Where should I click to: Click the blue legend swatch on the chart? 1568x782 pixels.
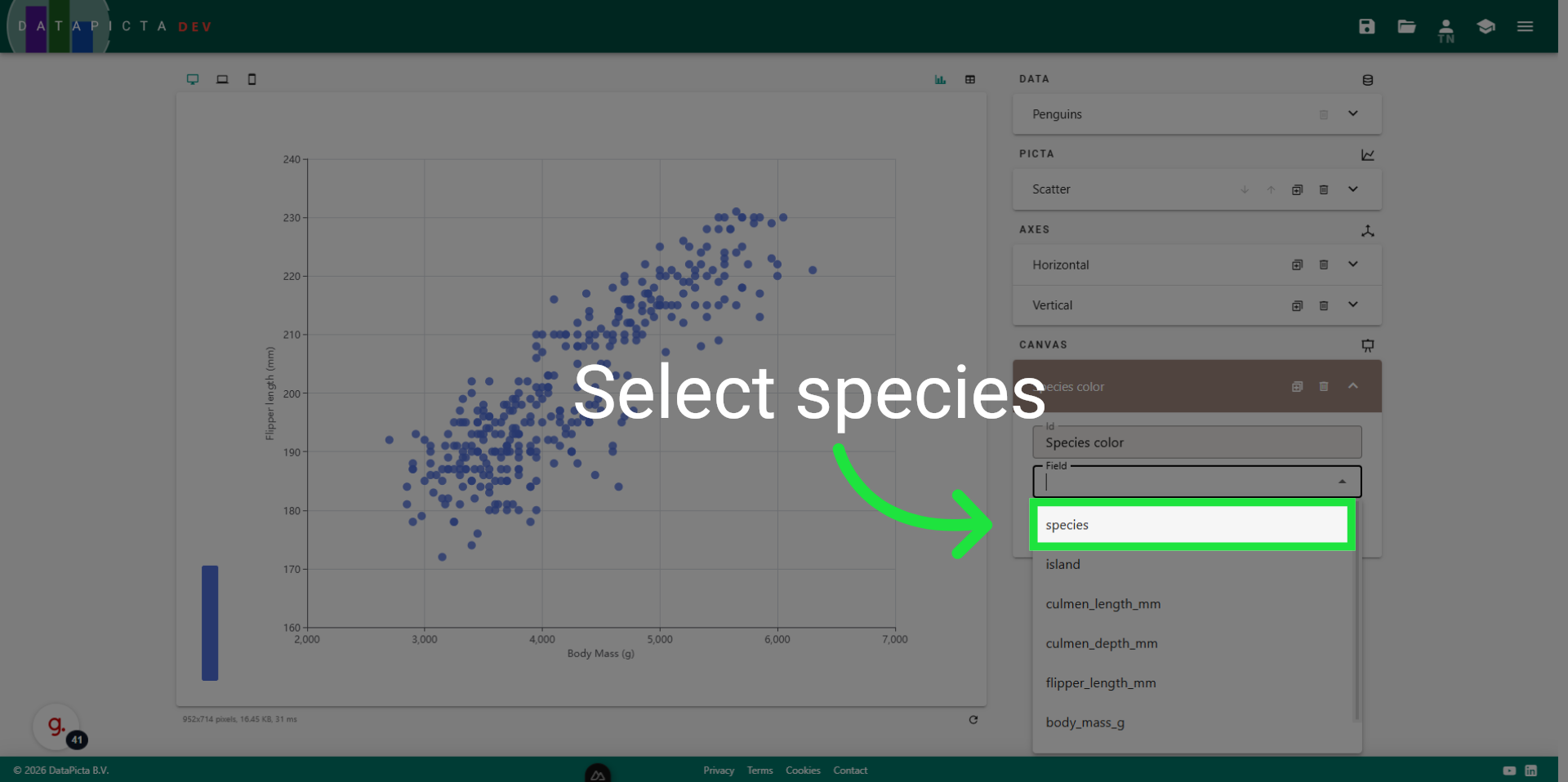pyautogui.click(x=209, y=623)
